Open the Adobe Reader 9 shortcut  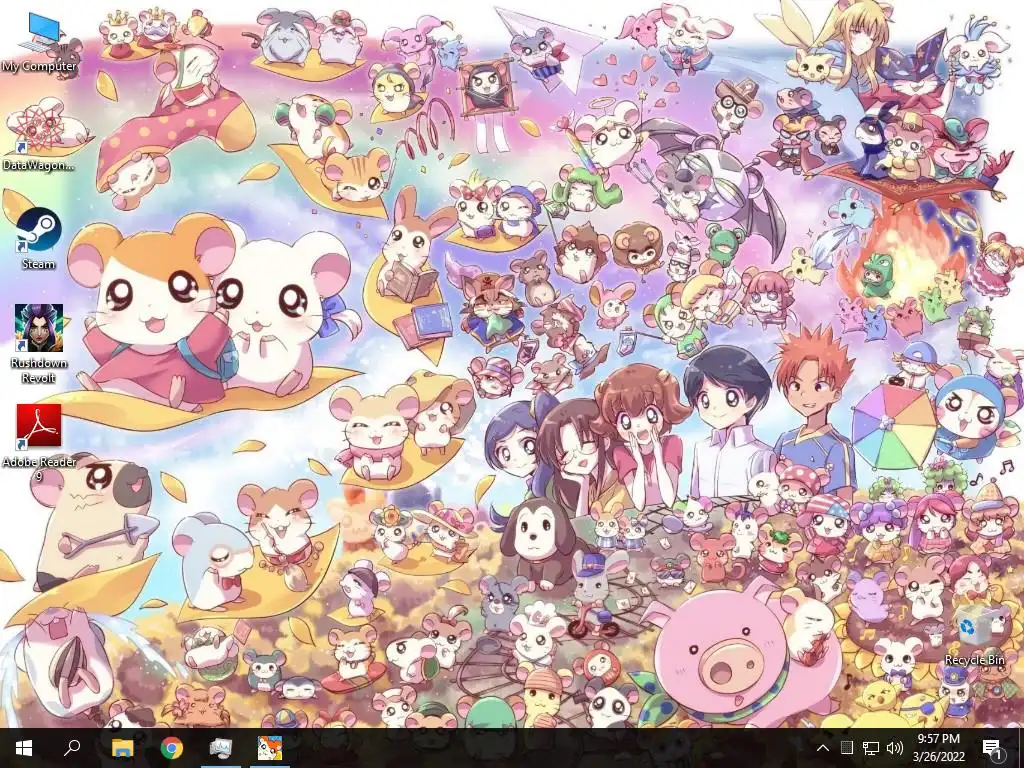pyautogui.click(x=39, y=443)
